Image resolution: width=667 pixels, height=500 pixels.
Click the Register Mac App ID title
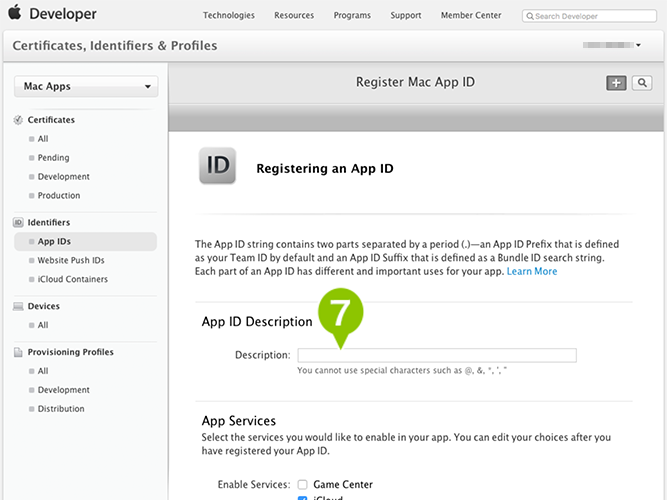[x=415, y=82]
